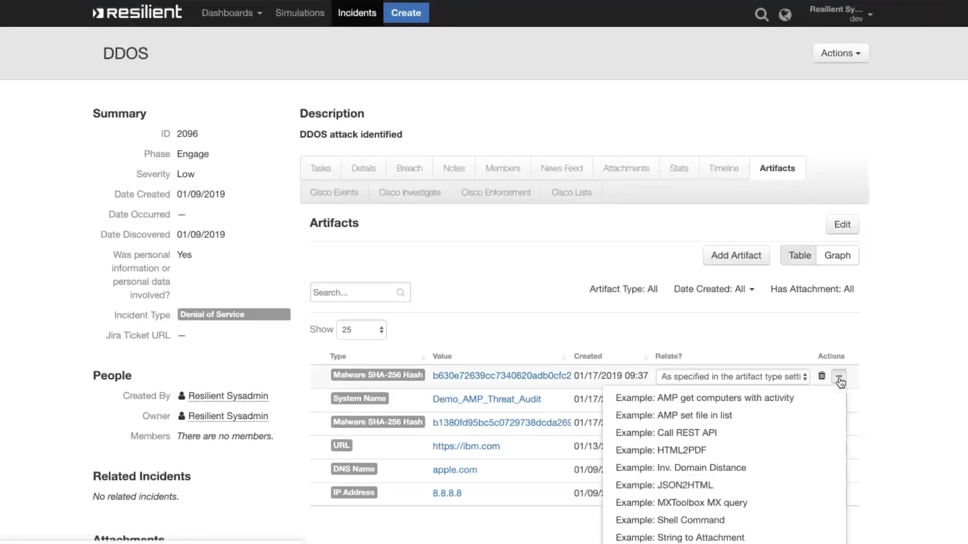Click the Type column sort icon
This screenshot has width=968, height=544.
click(x=423, y=357)
